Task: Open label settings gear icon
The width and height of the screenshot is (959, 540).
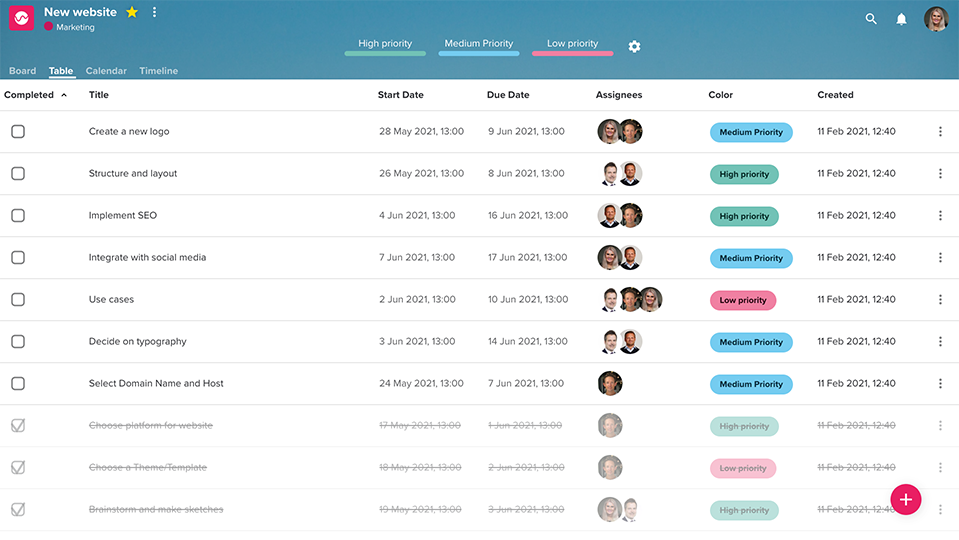Action: 634,46
